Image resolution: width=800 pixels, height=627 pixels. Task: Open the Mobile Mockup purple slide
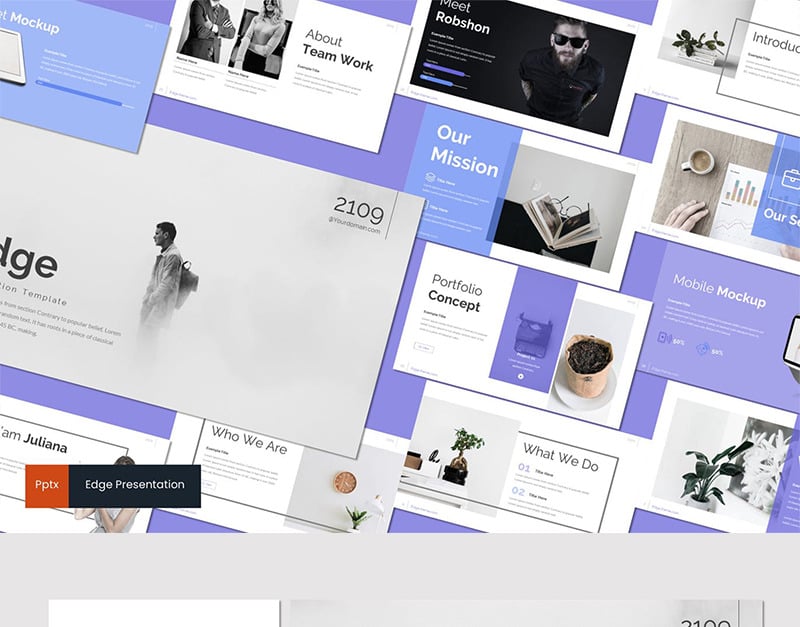(x=719, y=327)
